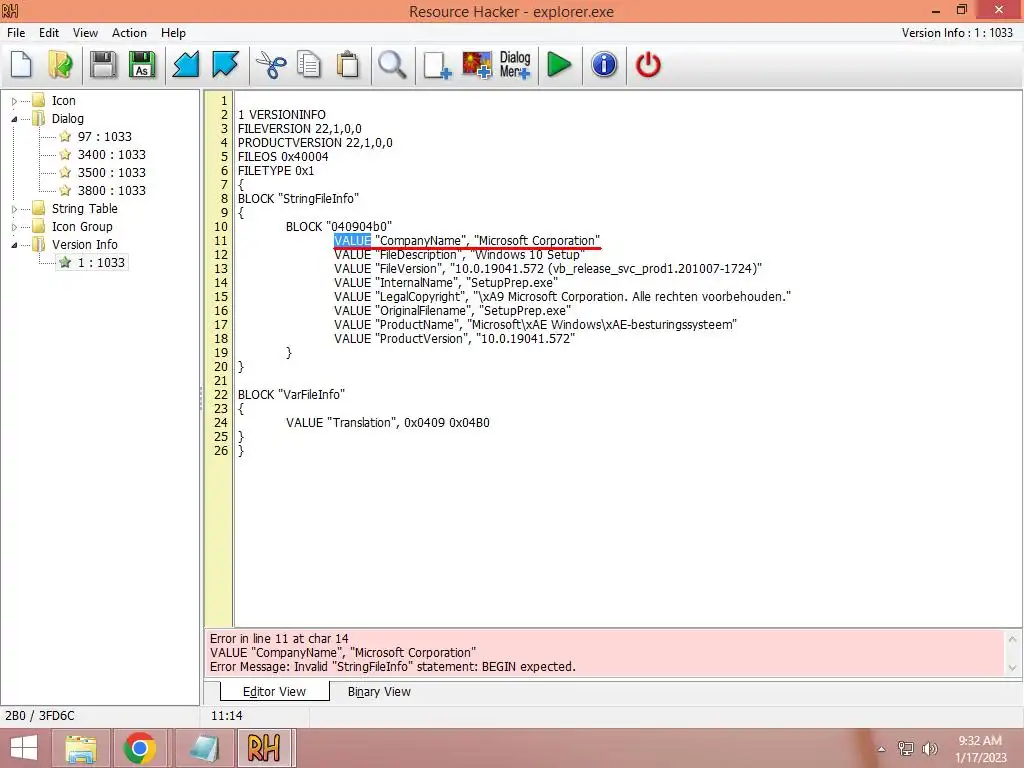Screen dimensions: 1024x768
Task: Switch to the Editor View tab
Action: tap(274, 692)
